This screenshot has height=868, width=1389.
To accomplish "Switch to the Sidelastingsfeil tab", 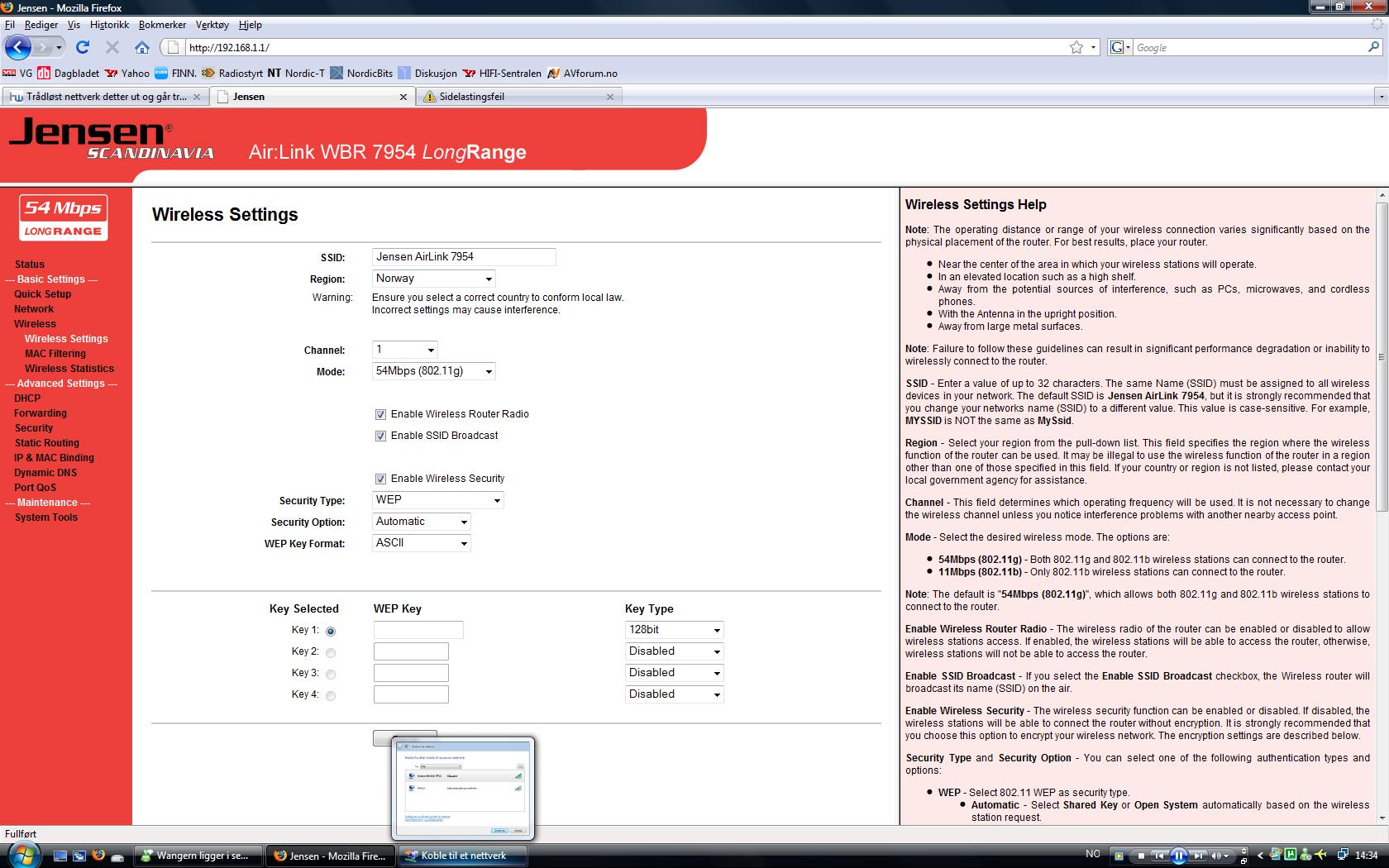I will [x=518, y=97].
